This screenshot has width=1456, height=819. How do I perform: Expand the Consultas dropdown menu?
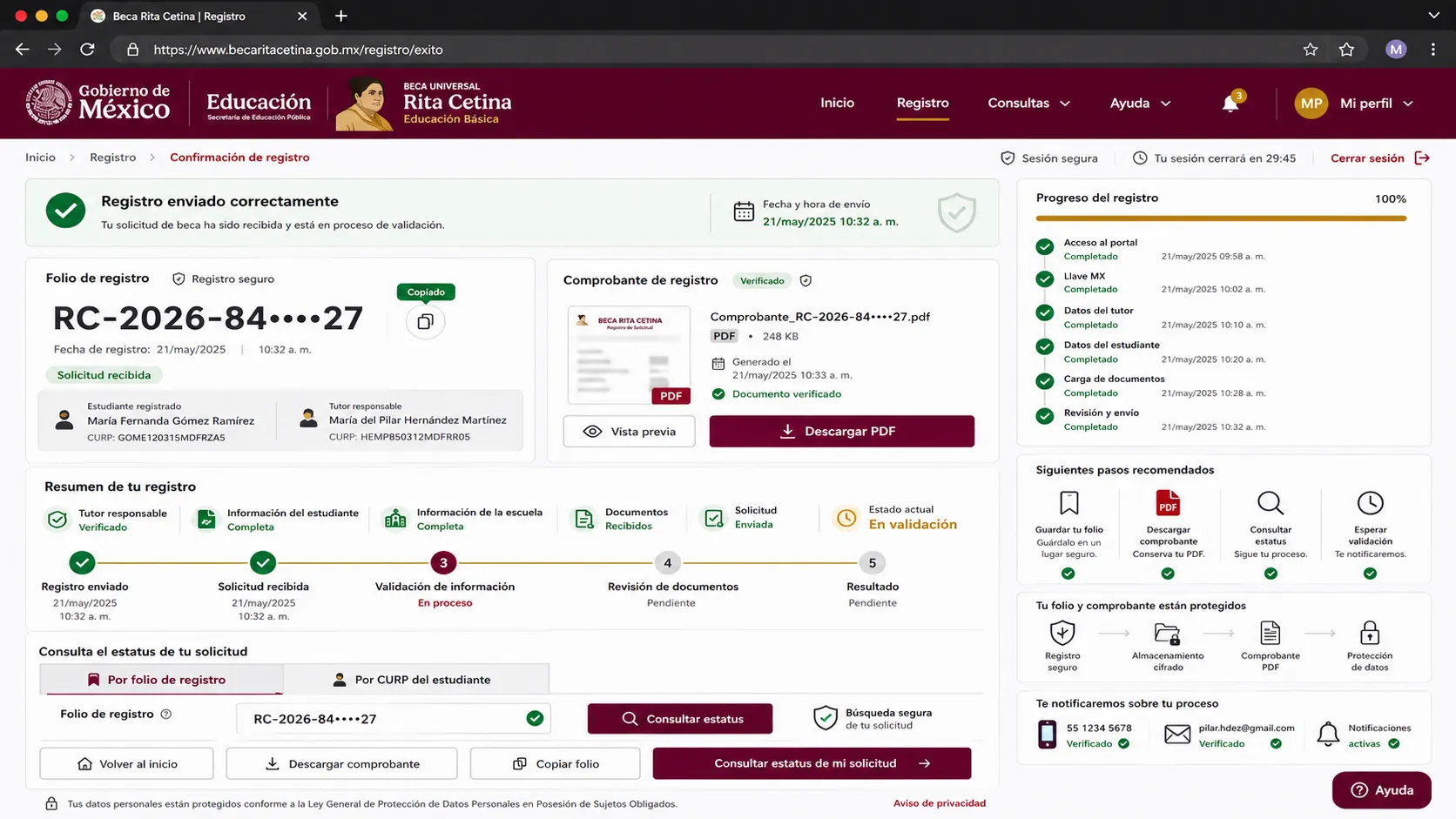pyautogui.click(x=1028, y=104)
